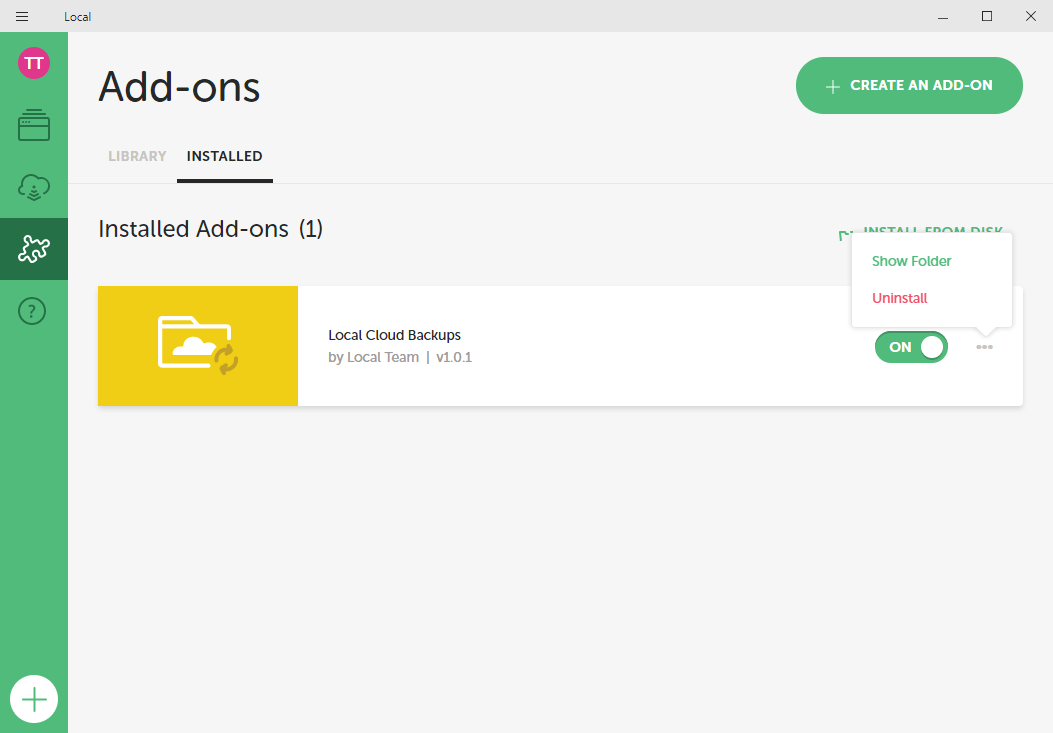Viewport: 1053px width, 733px height.
Task: Click the Local Cloud Backups add-on thumbnail
Action: point(198,346)
